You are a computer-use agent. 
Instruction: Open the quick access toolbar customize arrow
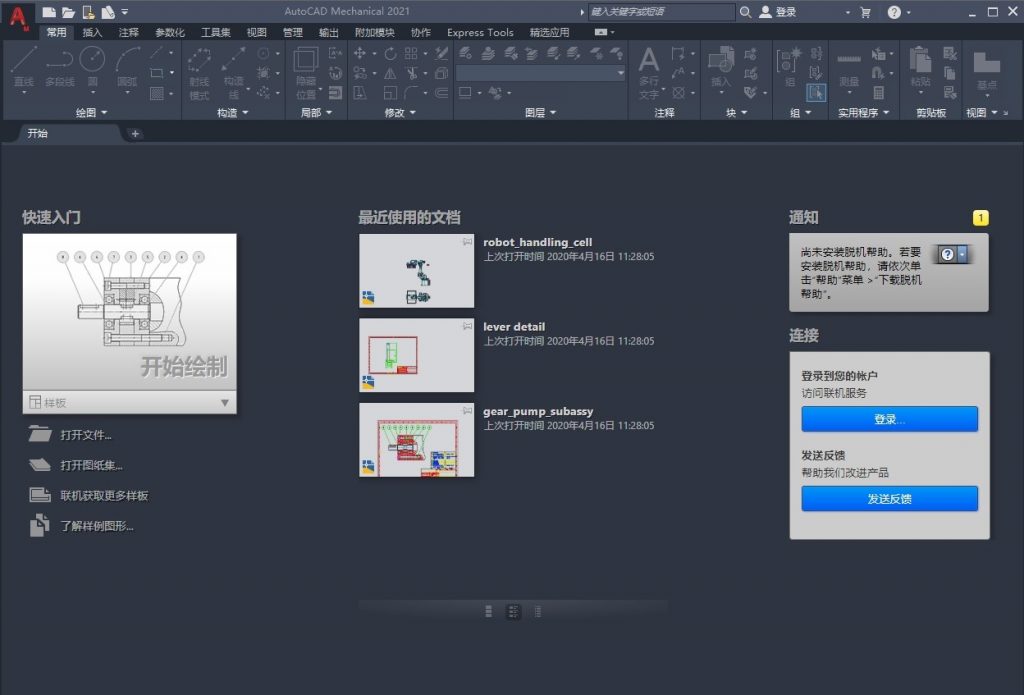point(125,12)
